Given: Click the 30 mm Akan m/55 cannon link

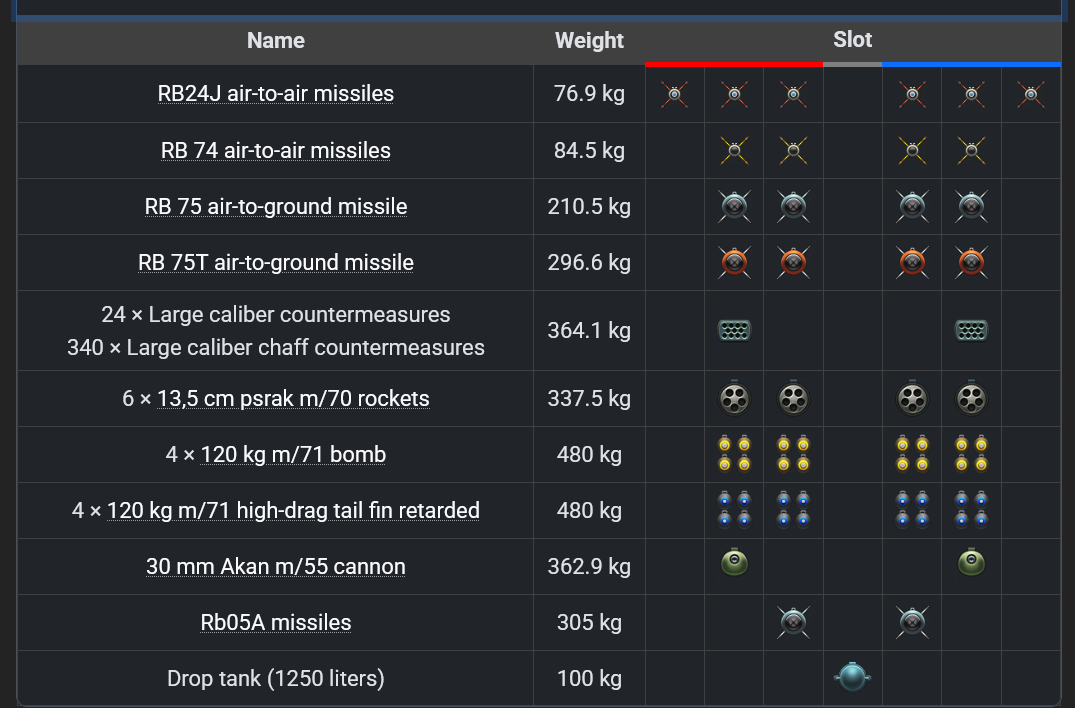Looking at the screenshot, I should pyautogui.click(x=276, y=567).
